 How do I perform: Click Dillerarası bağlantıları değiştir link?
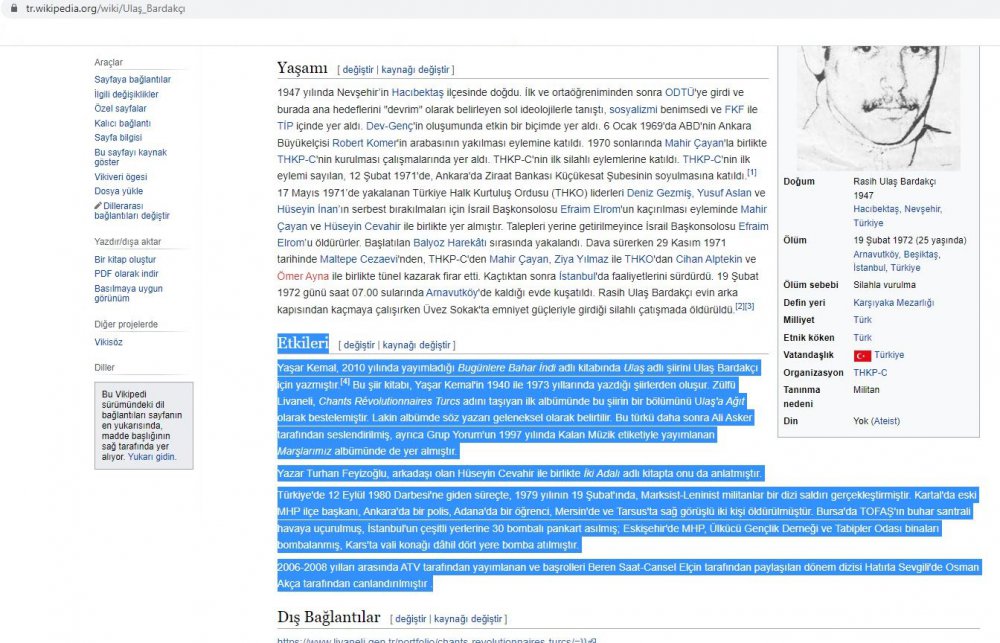[x=132, y=211]
